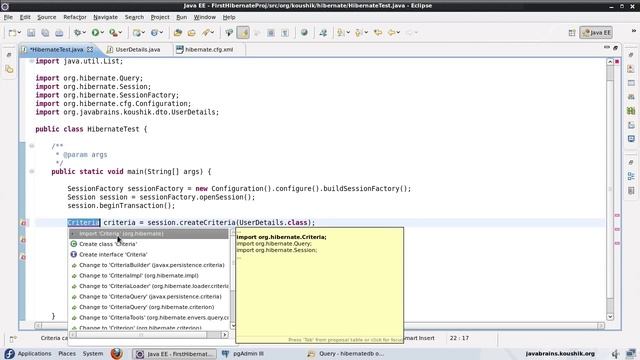Open the Run configurations dropdown arrow

pyautogui.click(x=102, y=33)
